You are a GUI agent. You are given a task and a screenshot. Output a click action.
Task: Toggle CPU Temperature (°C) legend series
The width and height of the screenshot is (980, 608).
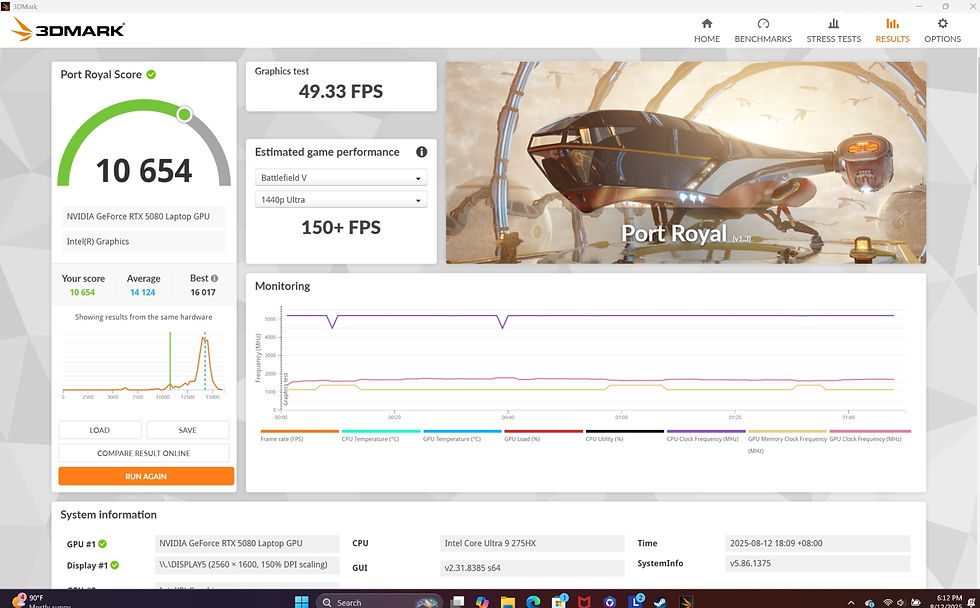(x=381, y=436)
